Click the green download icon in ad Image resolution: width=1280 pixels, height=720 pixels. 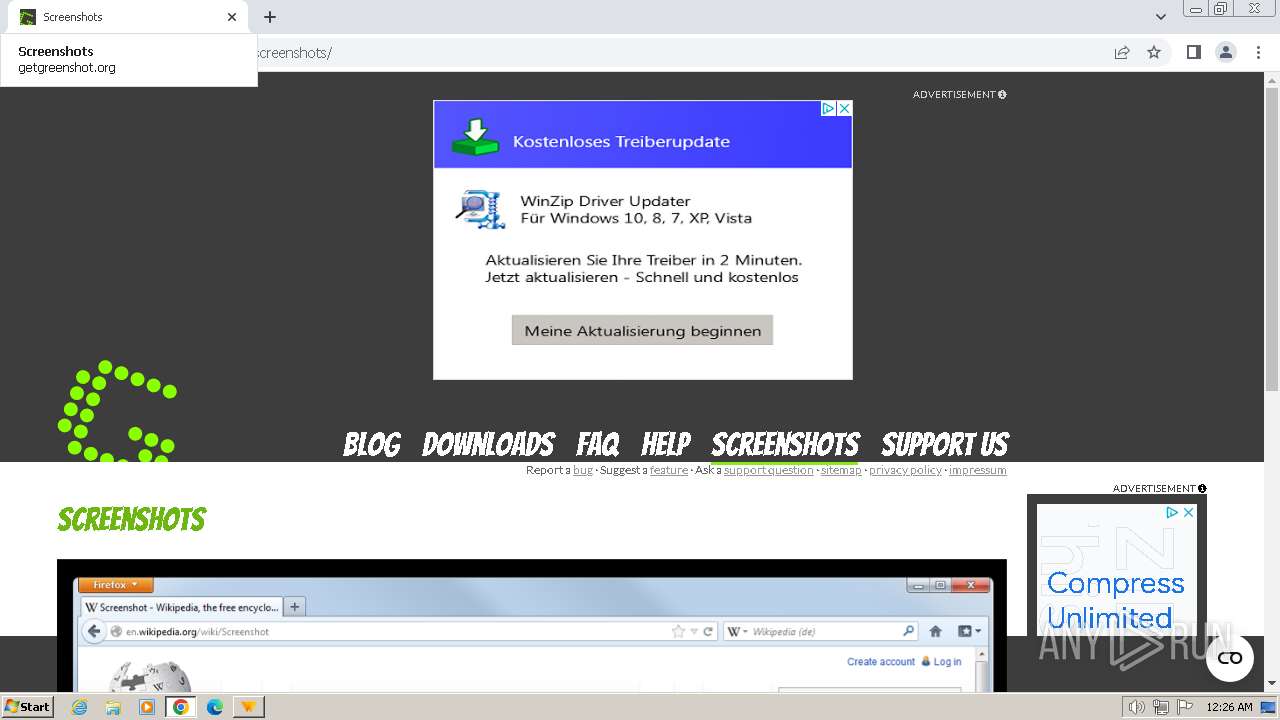tap(475, 137)
